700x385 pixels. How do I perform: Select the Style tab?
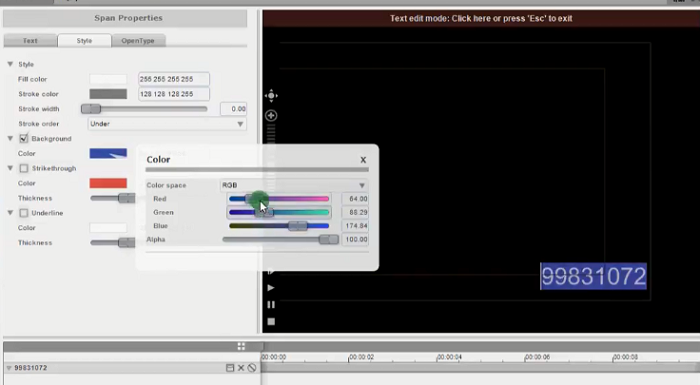[84, 41]
